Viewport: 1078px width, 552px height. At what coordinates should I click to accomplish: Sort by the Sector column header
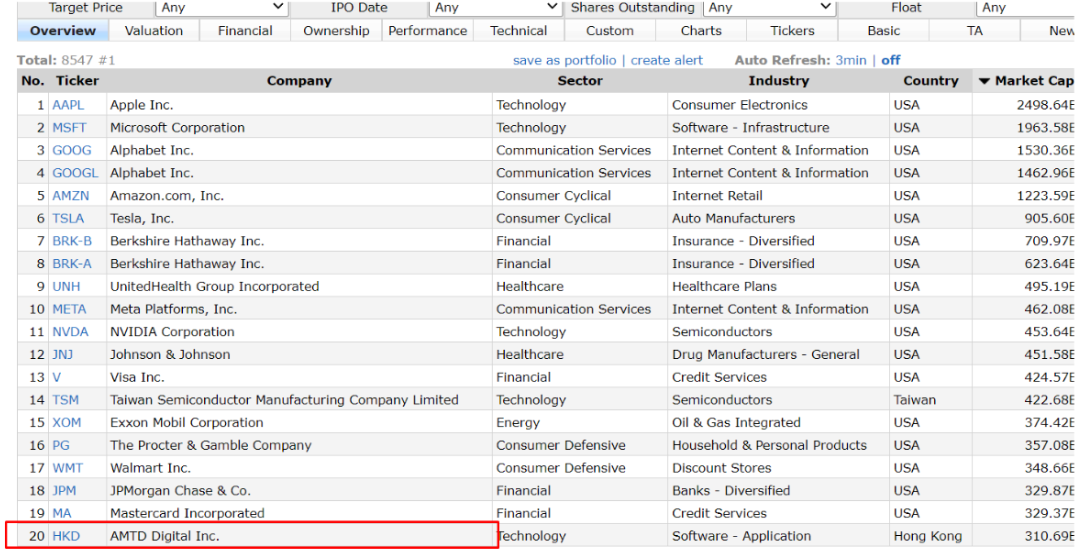coord(580,81)
